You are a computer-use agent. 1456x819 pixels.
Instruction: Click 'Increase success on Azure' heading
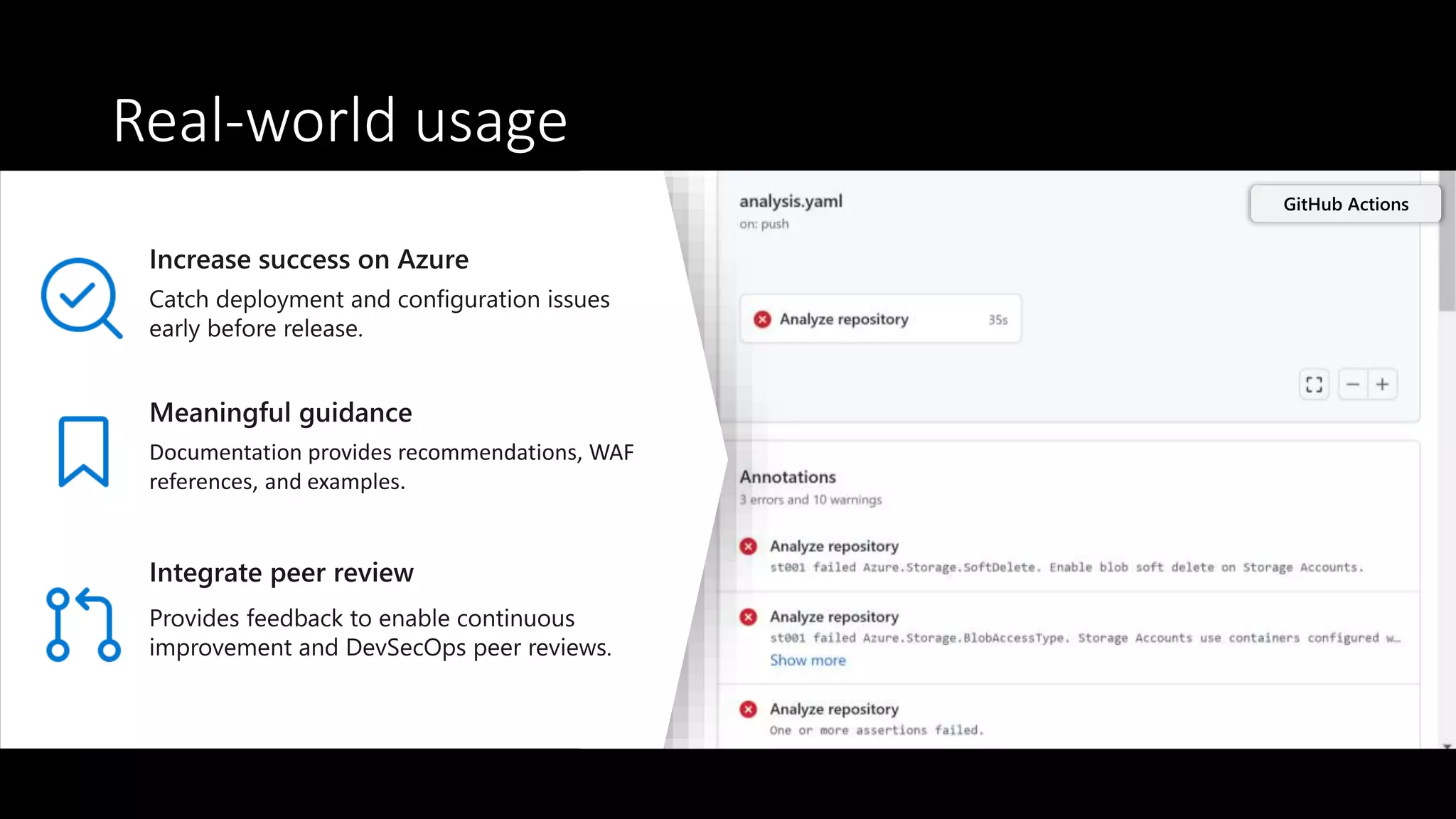pyautogui.click(x=309, y=259)
